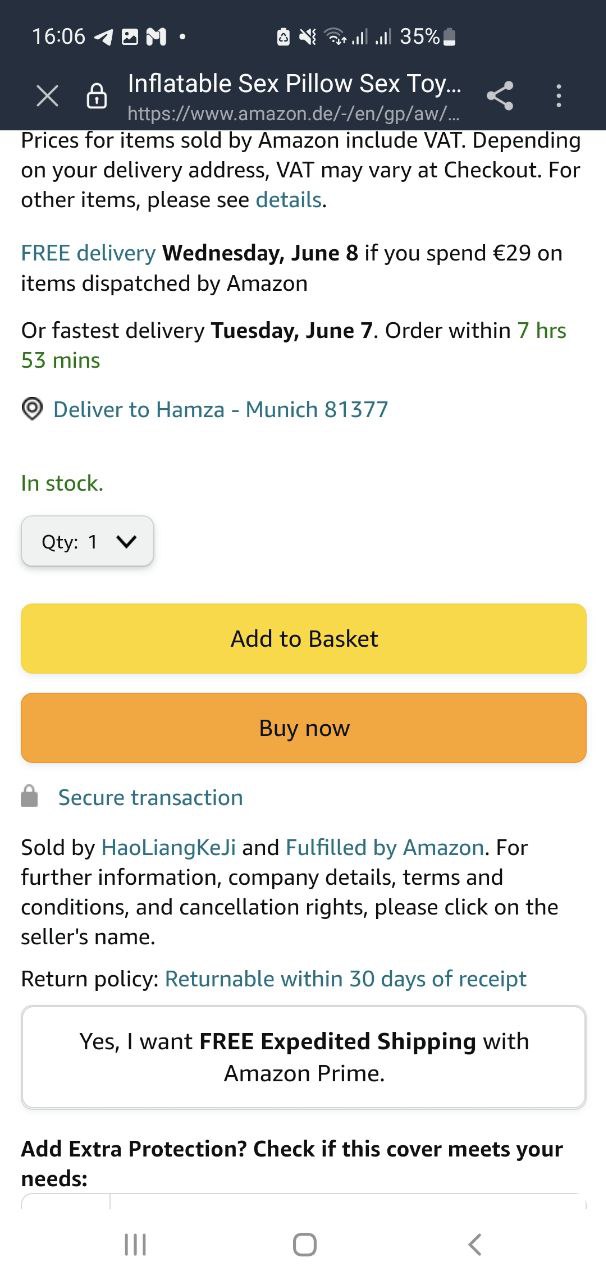This screenshot has height=1280, width=606.
Task: Open the VAT details link
Action: (288, 199)
